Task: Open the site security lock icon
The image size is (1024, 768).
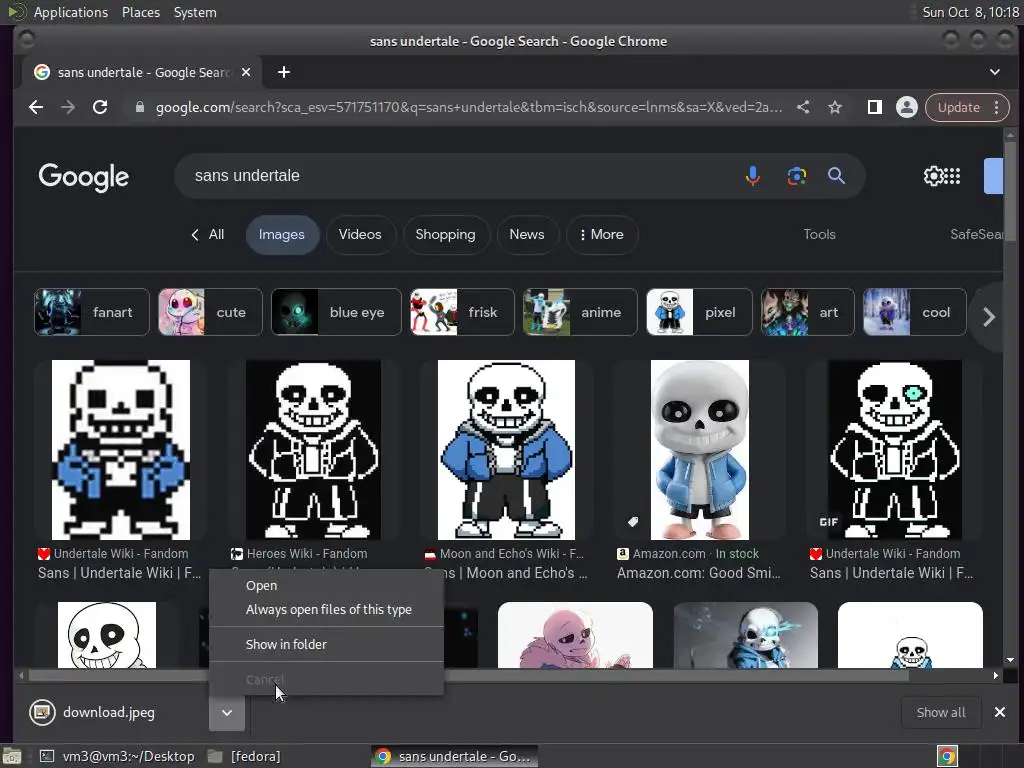Action: 139,107
